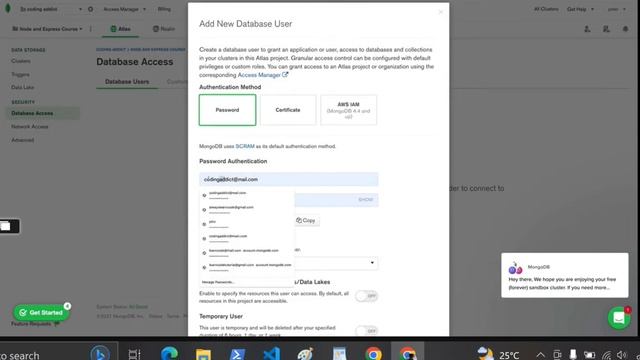Open organization settings gear icon
Image resolution: width=640 pixels, height=360 pixels.
click(91, 9)
